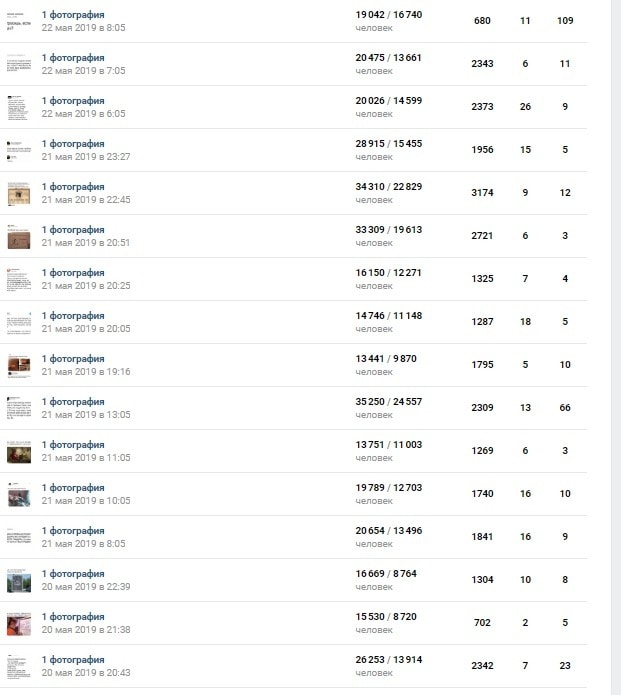This screenshot has height=695, width=621.
Task: Open post thumbnail dated 20 мая 21:38
Action: 18,623
